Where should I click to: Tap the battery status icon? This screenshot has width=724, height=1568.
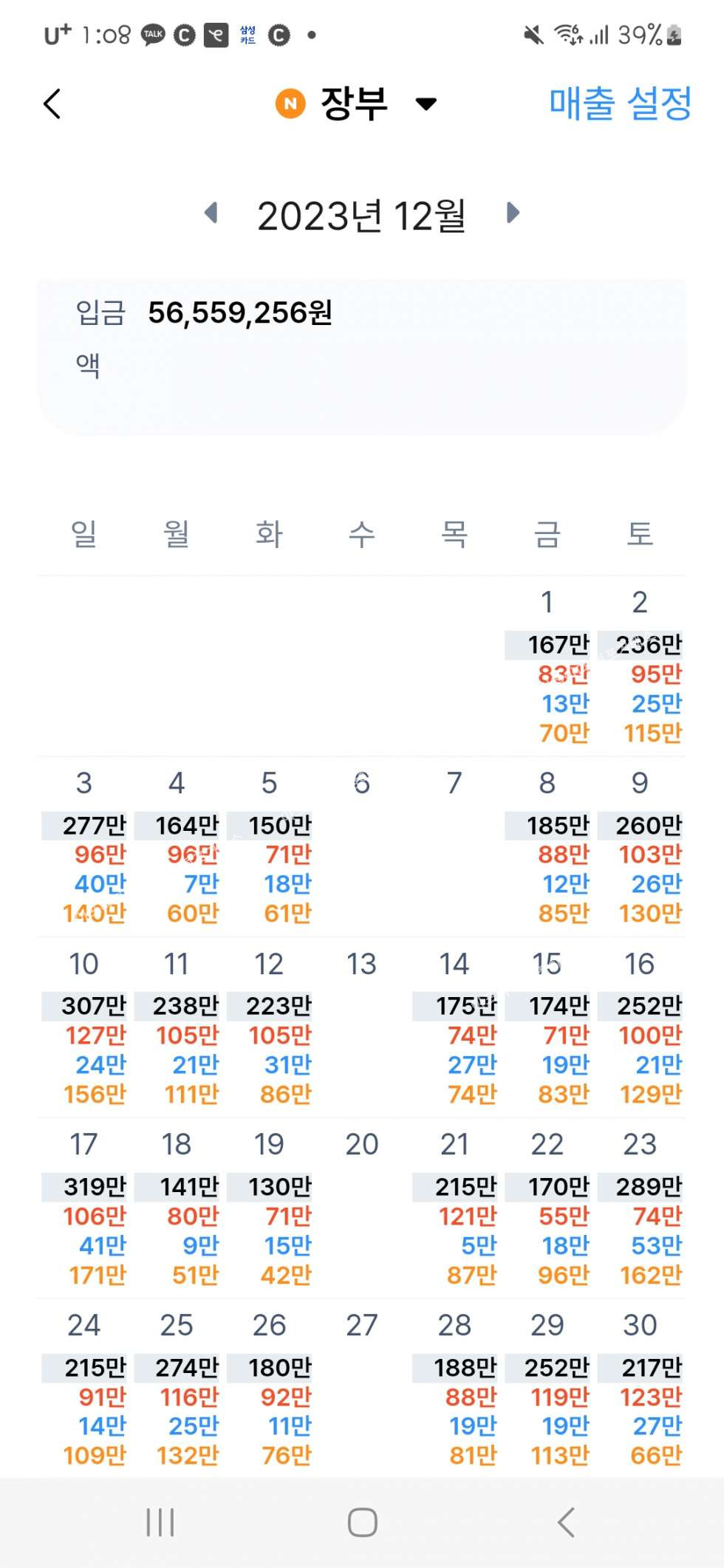pos(674,35)
